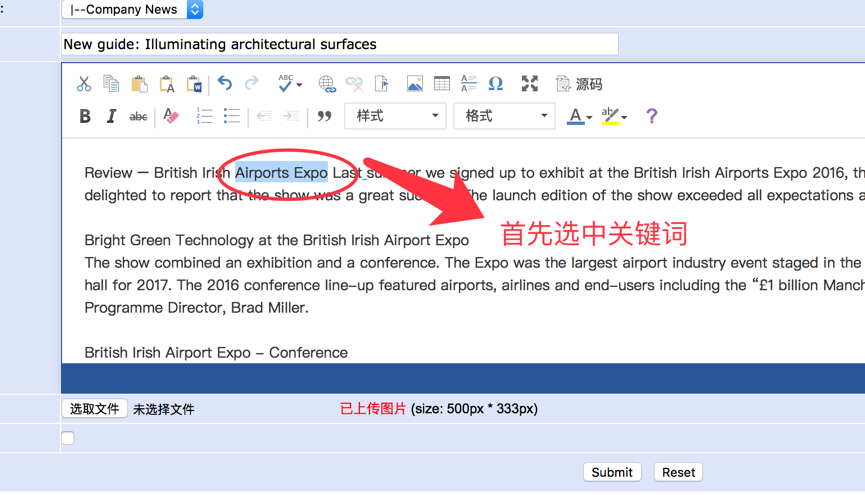
Task: Insert special character Omega icon
Action: 495,84
